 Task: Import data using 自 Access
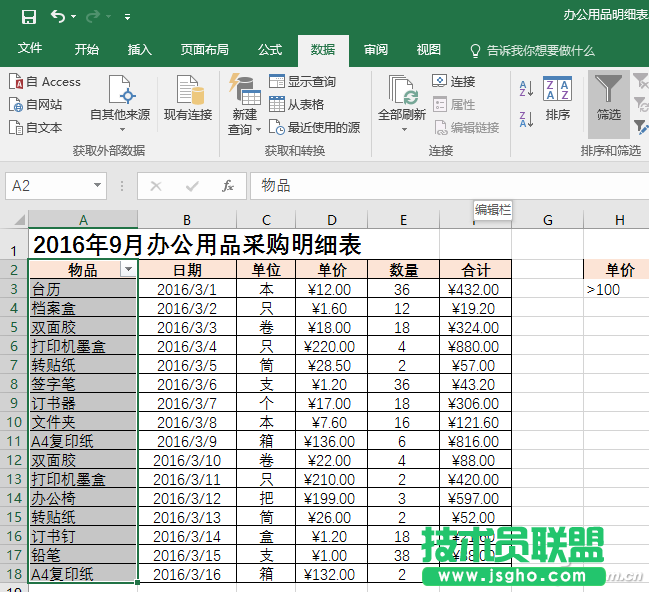pyautogui.click(x=45, y=82)
